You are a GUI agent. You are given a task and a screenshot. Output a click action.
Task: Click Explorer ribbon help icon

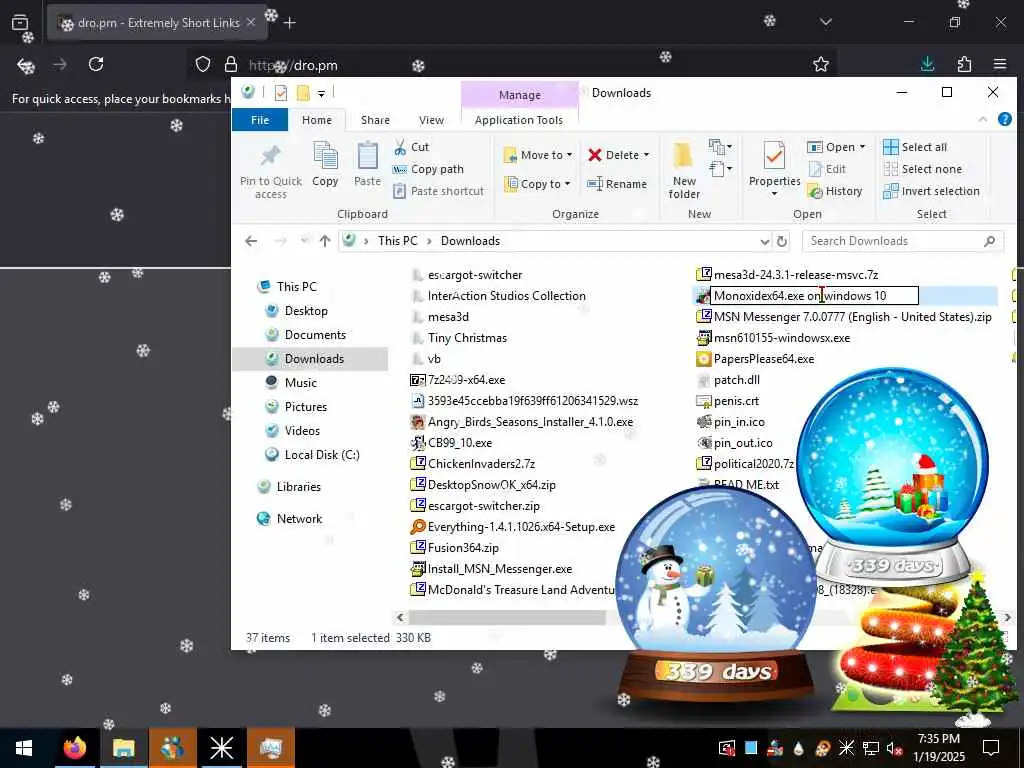[x=1004, y=119]
